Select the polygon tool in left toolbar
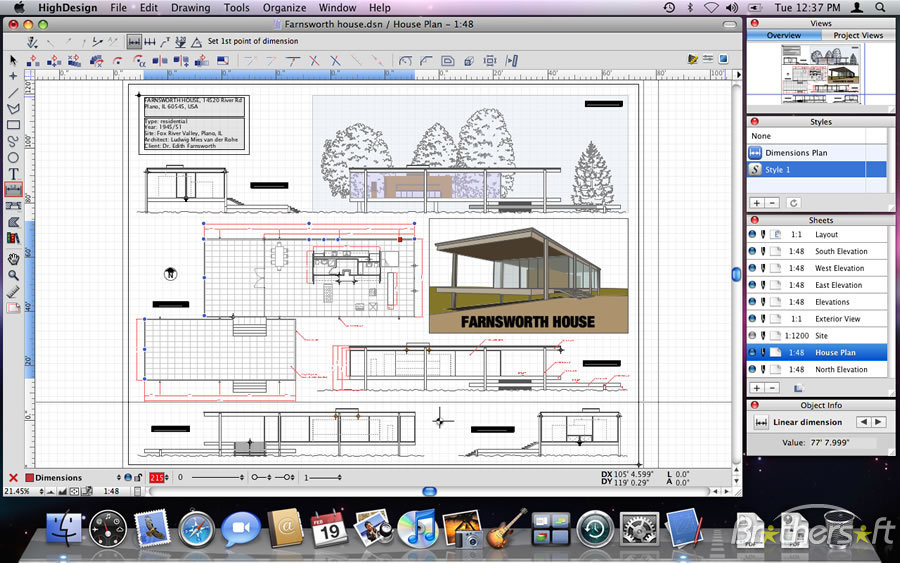 (x=13, y=108)
